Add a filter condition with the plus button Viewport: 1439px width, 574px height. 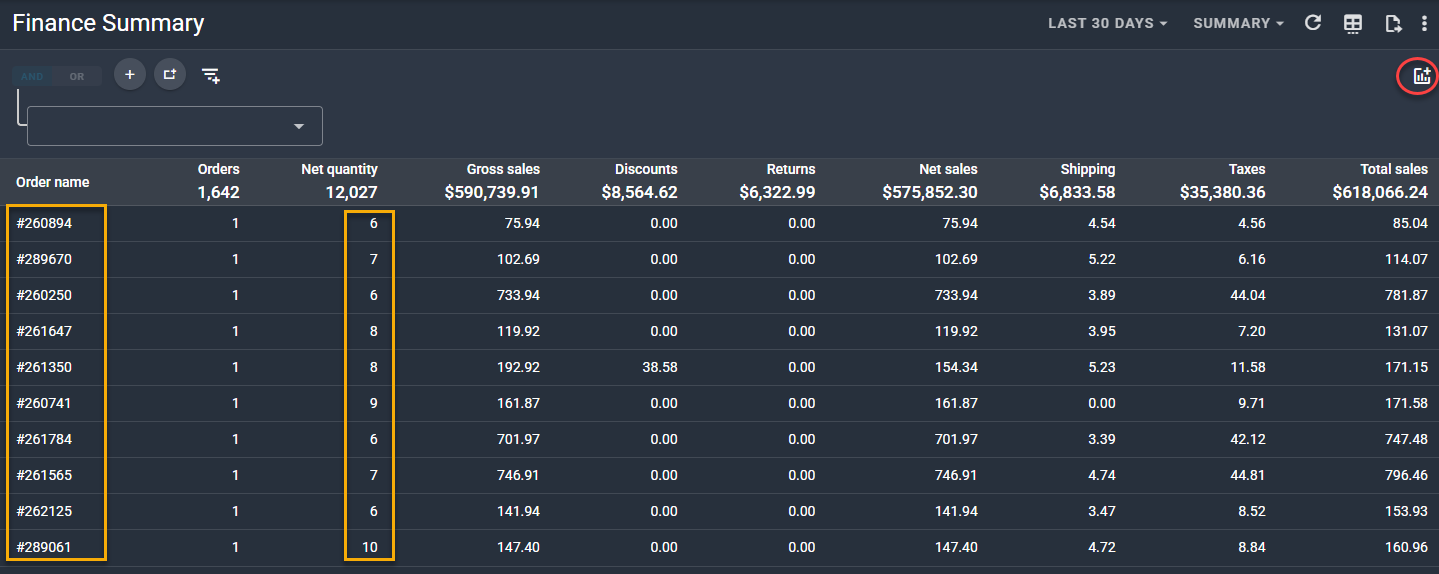[x=130, y=75]
